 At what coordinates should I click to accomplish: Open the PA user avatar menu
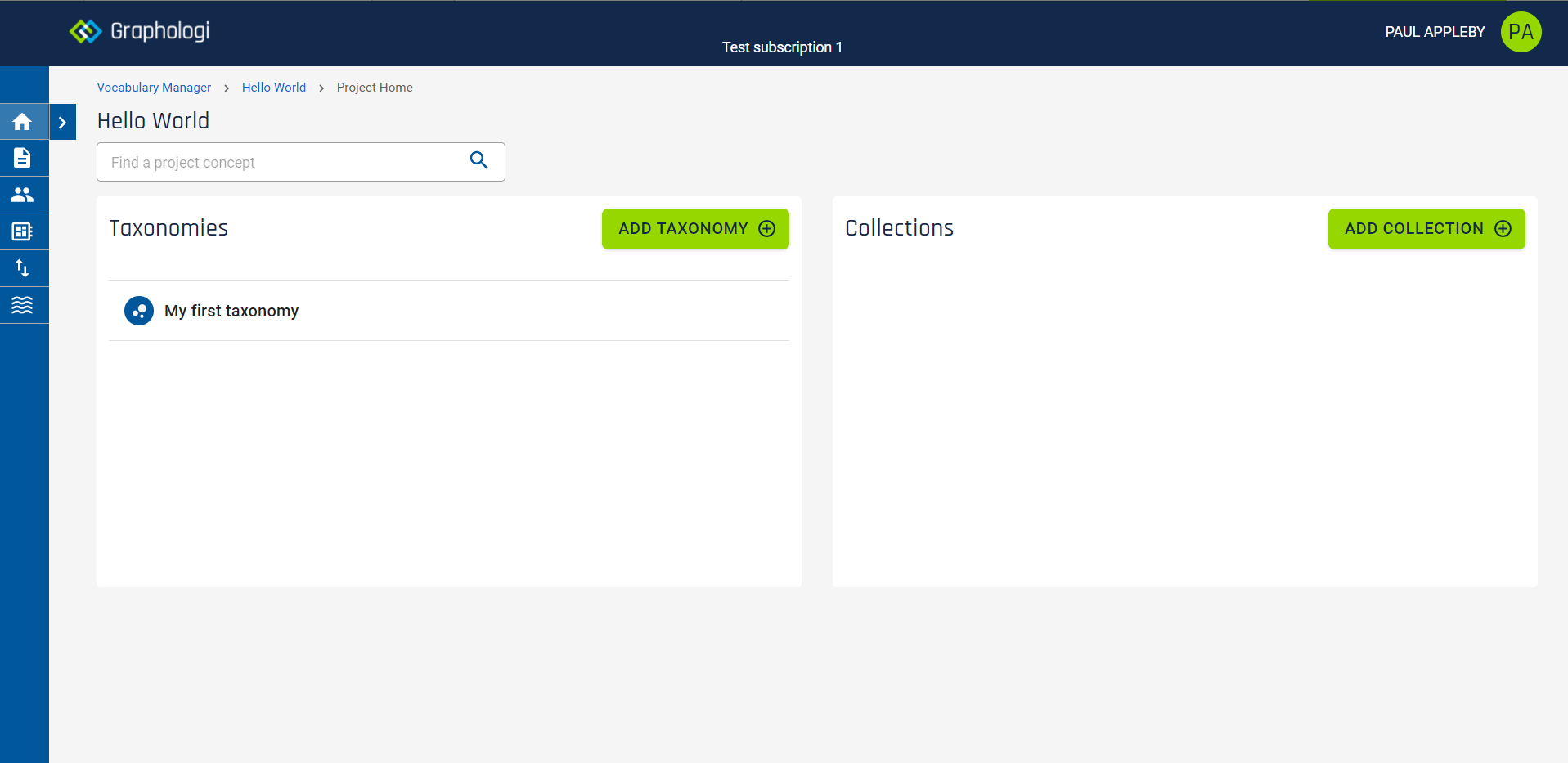tap(1521, 32)
